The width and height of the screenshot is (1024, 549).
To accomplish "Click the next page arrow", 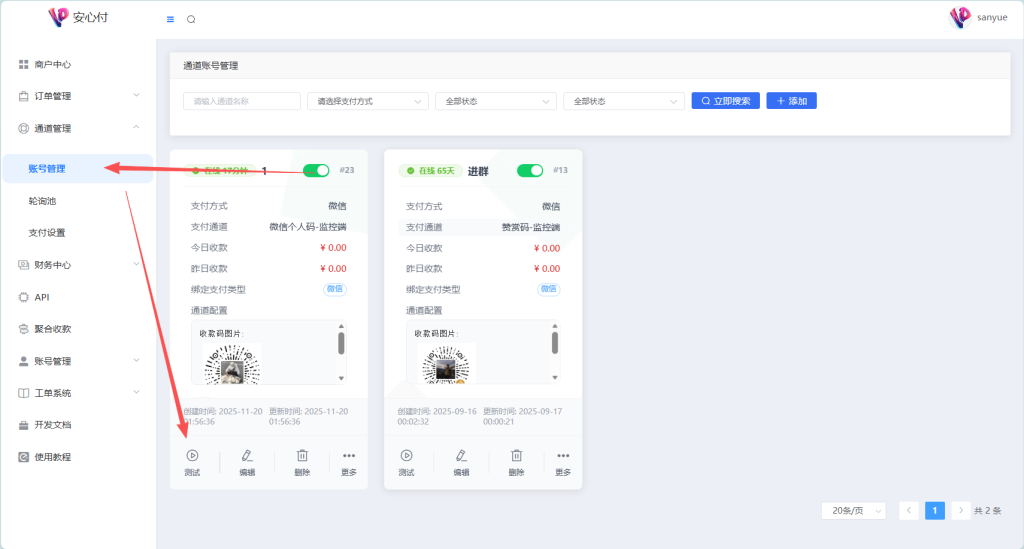I will (961, 510).
